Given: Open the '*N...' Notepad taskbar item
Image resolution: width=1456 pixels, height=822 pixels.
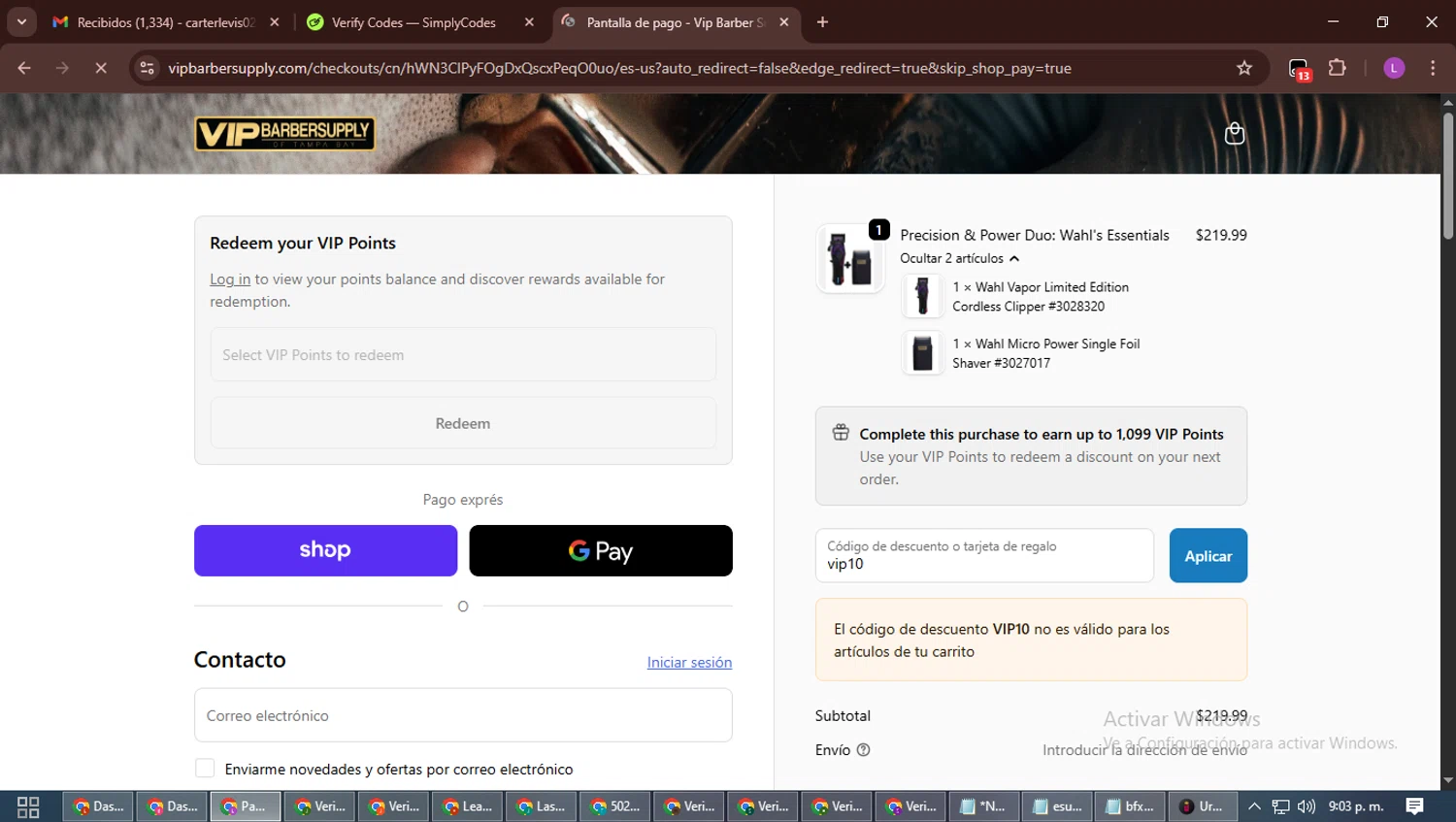Looking at the screenshot, I should pyautogui.click(x=984, y=806).
